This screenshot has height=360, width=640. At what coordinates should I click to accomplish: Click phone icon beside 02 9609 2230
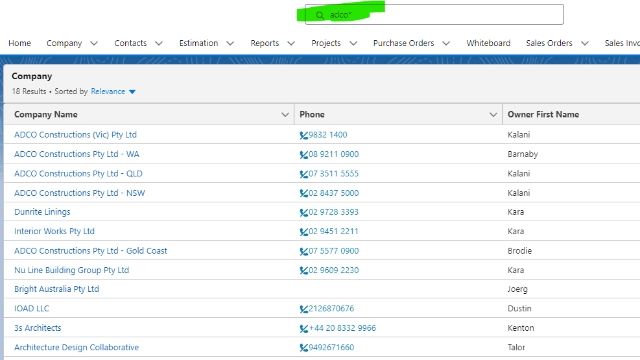click(304, 271)
